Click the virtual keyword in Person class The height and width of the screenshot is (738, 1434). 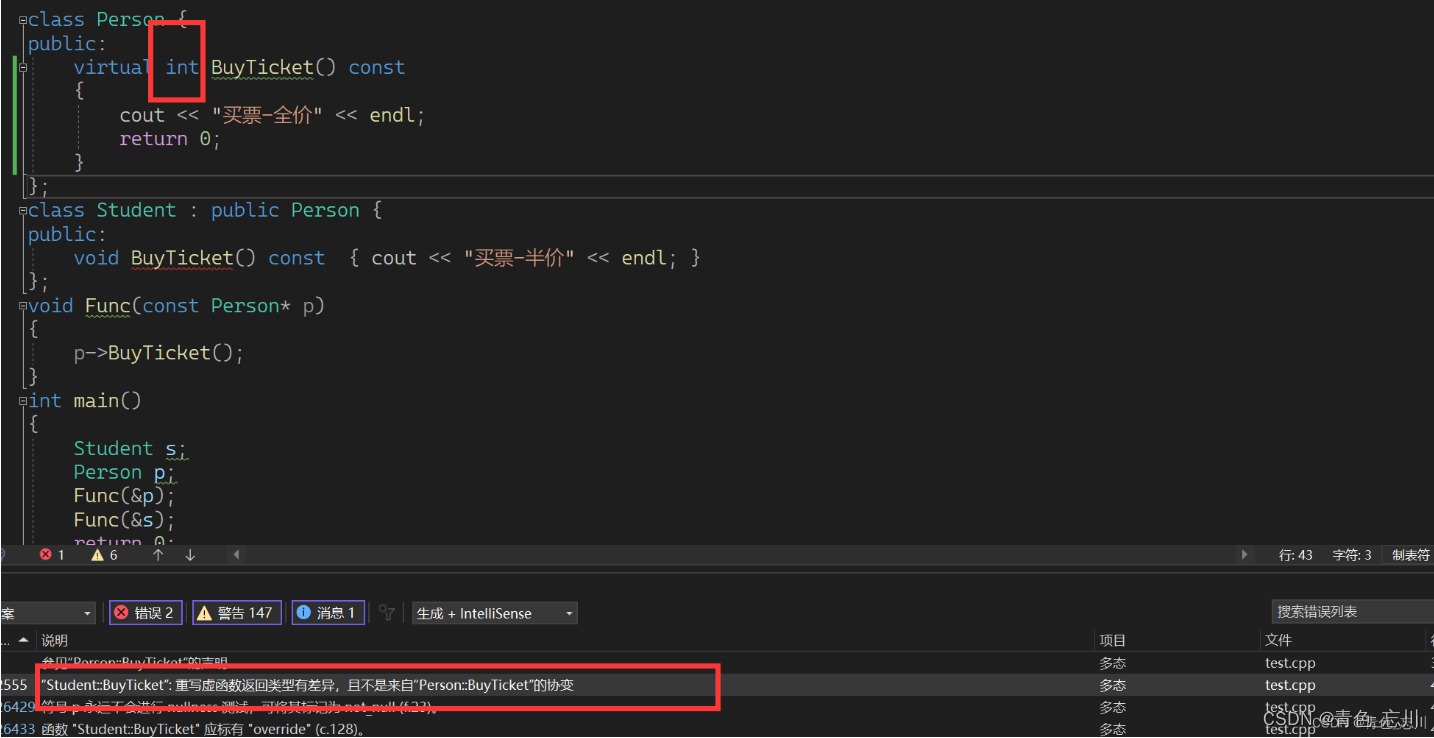point(113,67)
